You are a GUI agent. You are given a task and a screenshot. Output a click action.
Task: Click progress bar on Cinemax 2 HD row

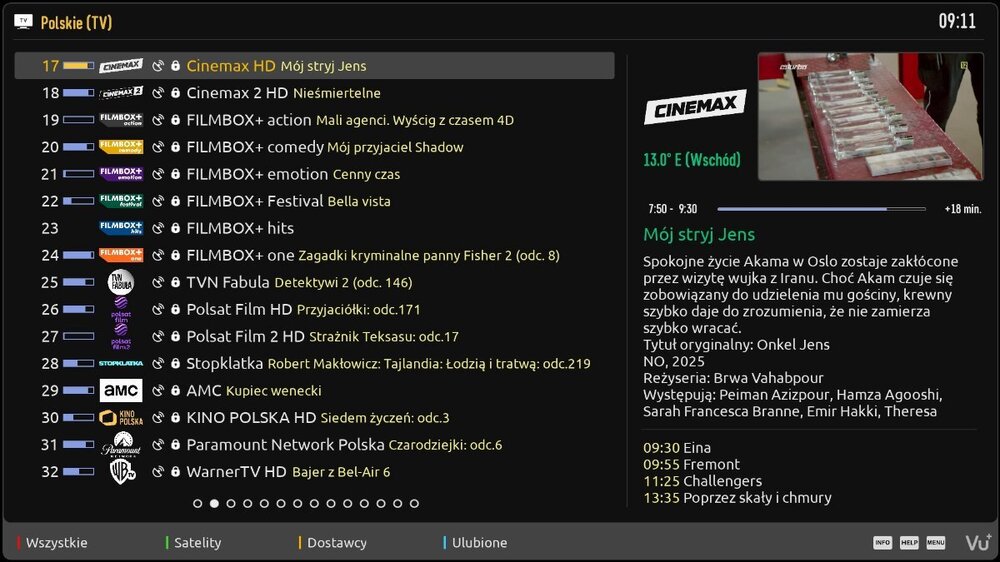pyautogui.click(x=78, y=92)
